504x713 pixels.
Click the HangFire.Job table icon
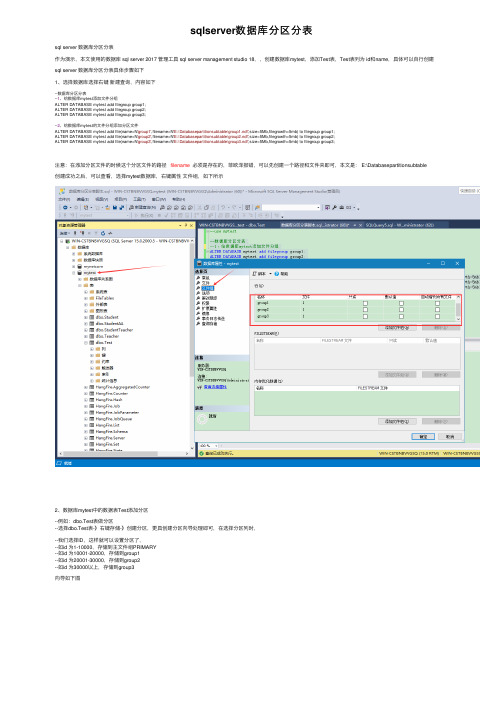coord(91,407)
